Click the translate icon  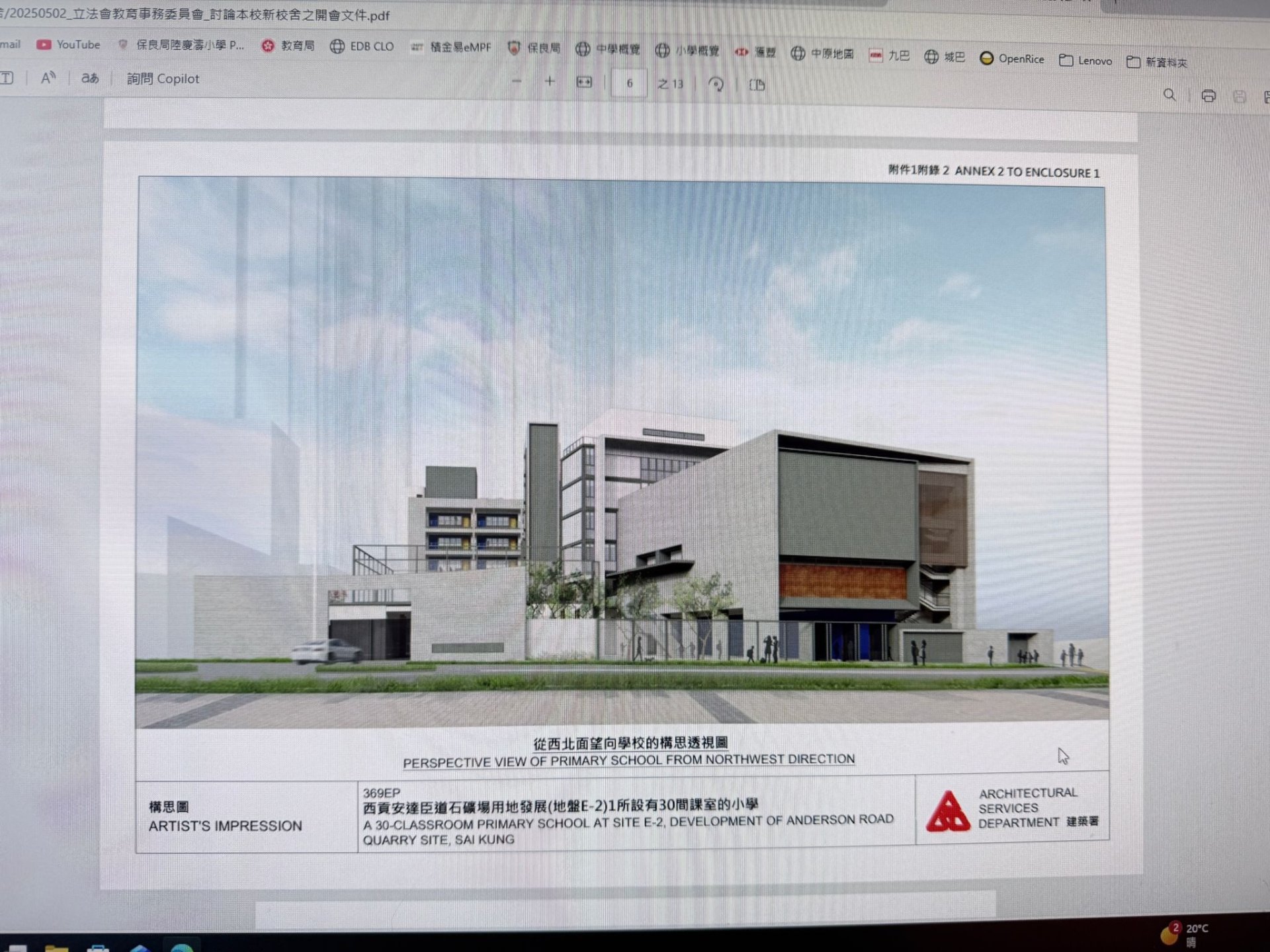point(90,78)
